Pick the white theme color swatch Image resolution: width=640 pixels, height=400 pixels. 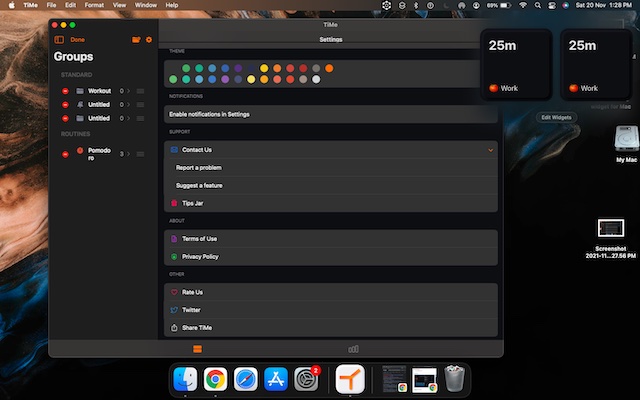pyautogui.click(x=316, y=80)
